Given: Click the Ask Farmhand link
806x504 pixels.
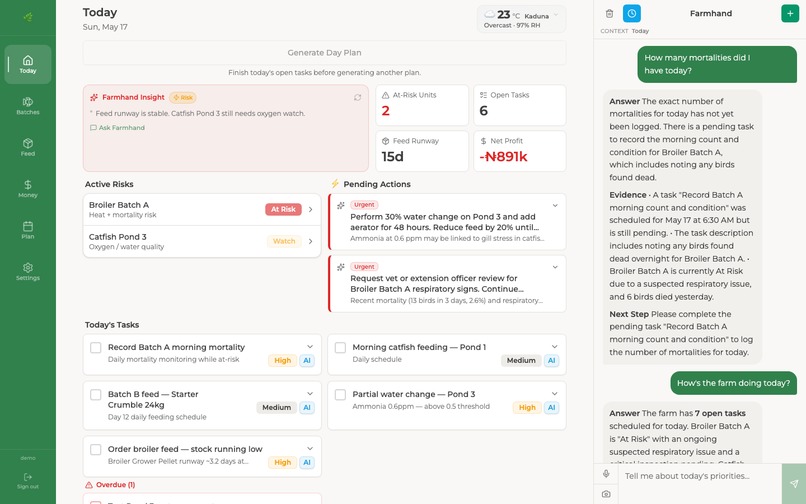Looking at the screenshot, I should tap(118, 128).
